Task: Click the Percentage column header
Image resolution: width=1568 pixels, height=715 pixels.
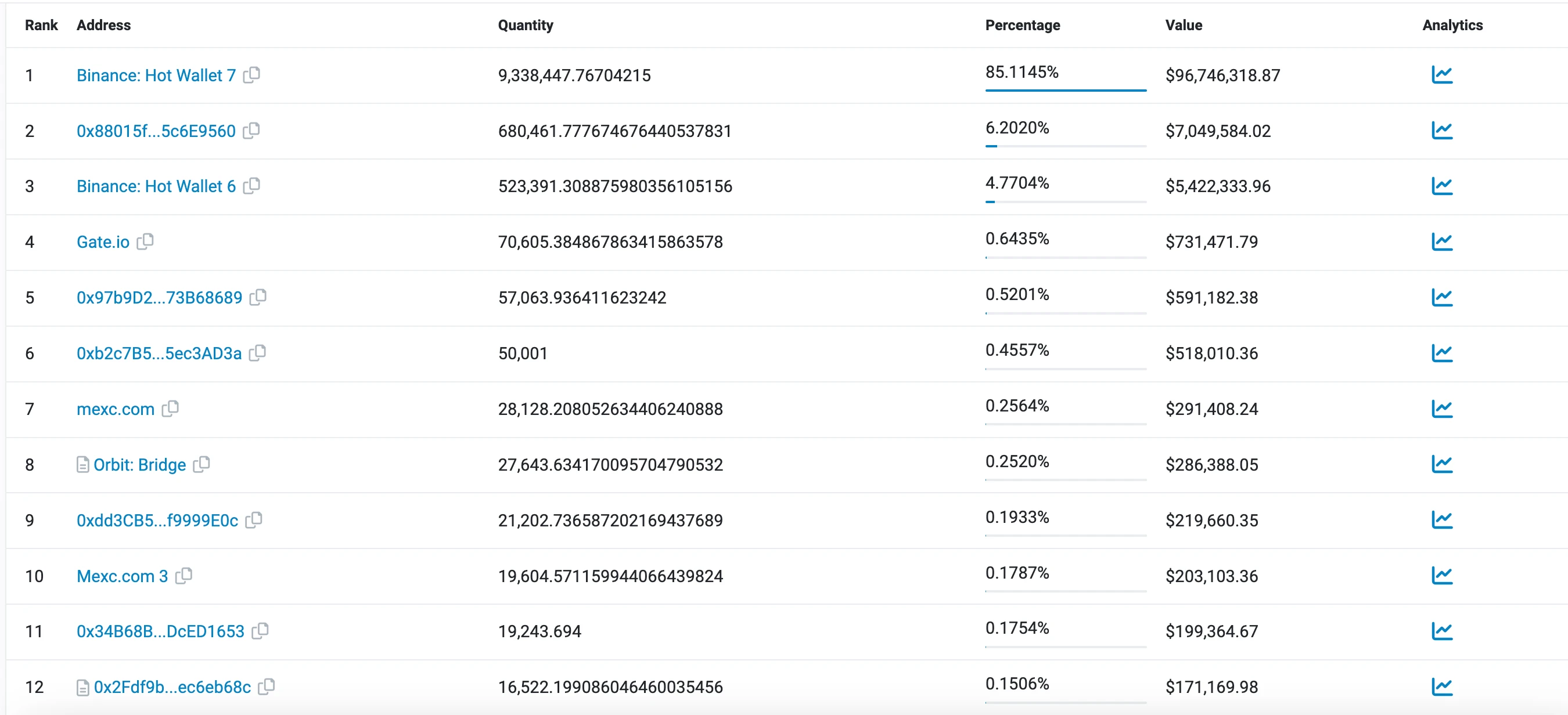Action: pos(1023,25)
